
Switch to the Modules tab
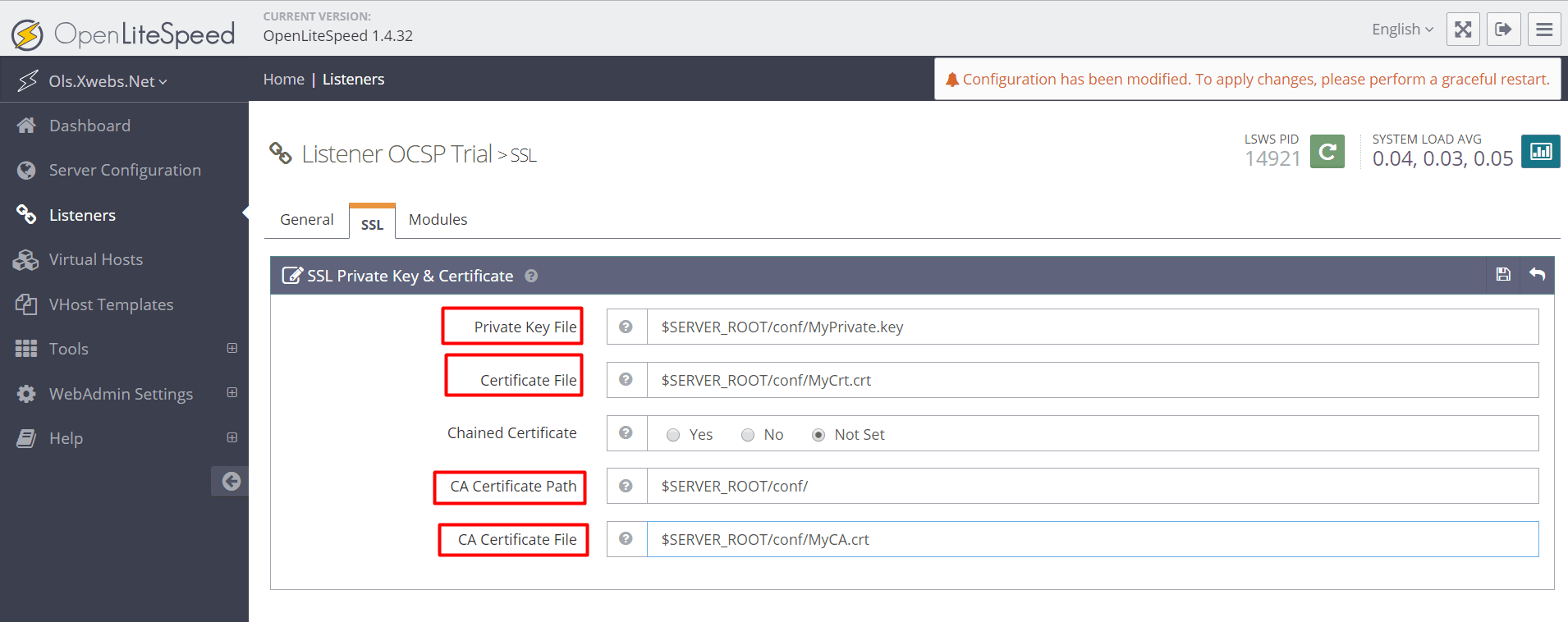pos(438,220)
